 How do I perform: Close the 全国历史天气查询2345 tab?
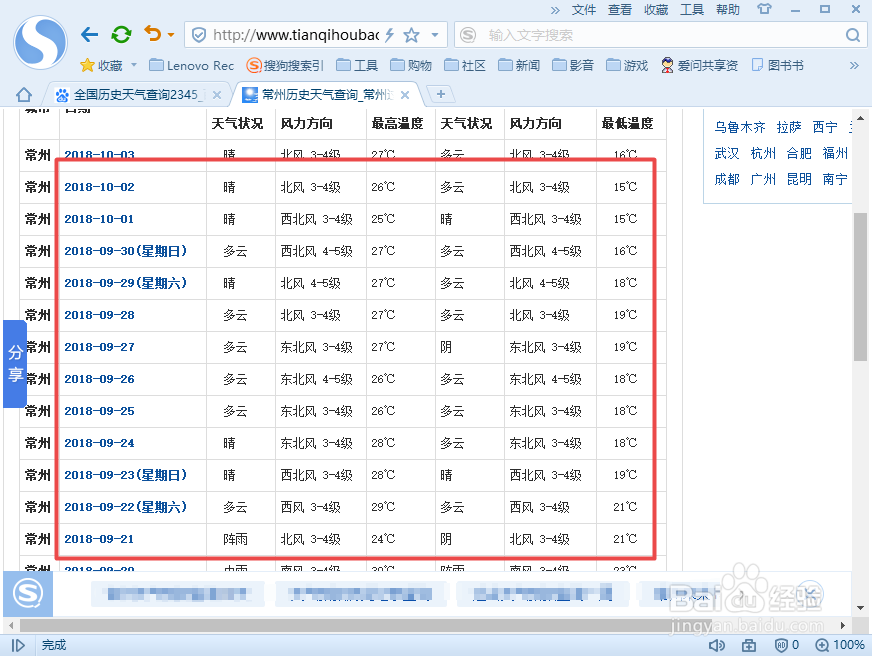click(217, 95)
